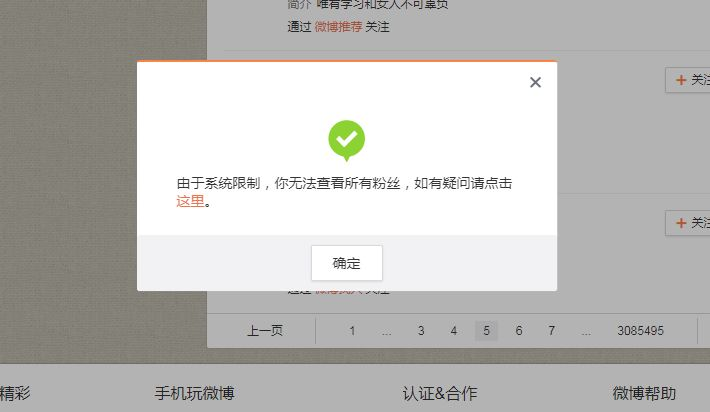Viewport: 710px width, 412px height.
Task: Jump to last page 3085495
Action: click(640, 331)
